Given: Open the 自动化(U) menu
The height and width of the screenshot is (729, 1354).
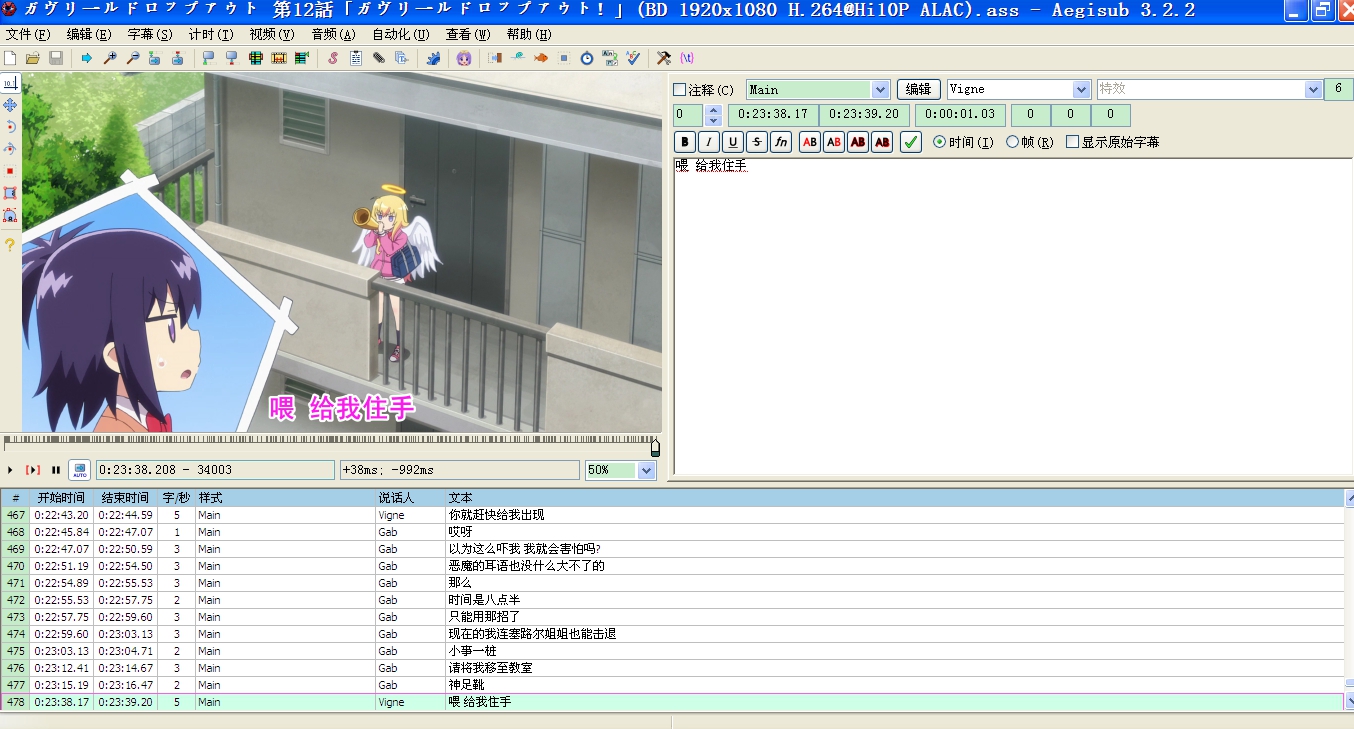Looking at the screenshot, I should [400, 34].
